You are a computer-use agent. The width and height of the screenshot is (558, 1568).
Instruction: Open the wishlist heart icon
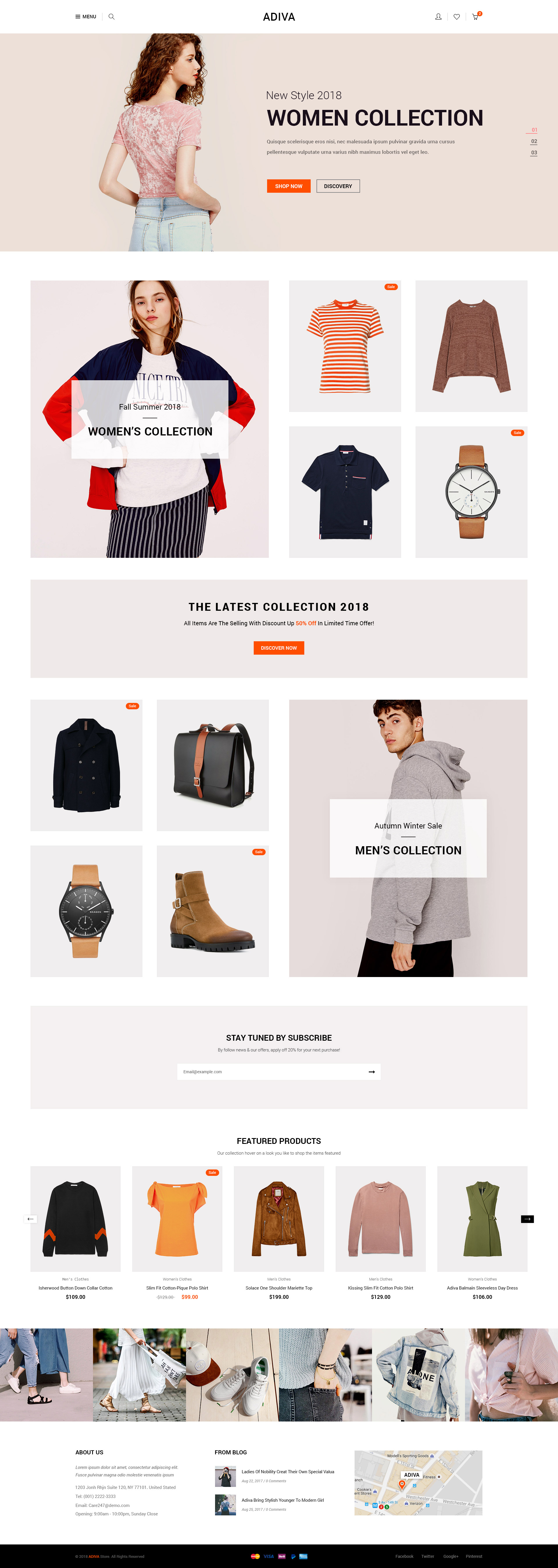pyautogui.click(x=456, y=17)
